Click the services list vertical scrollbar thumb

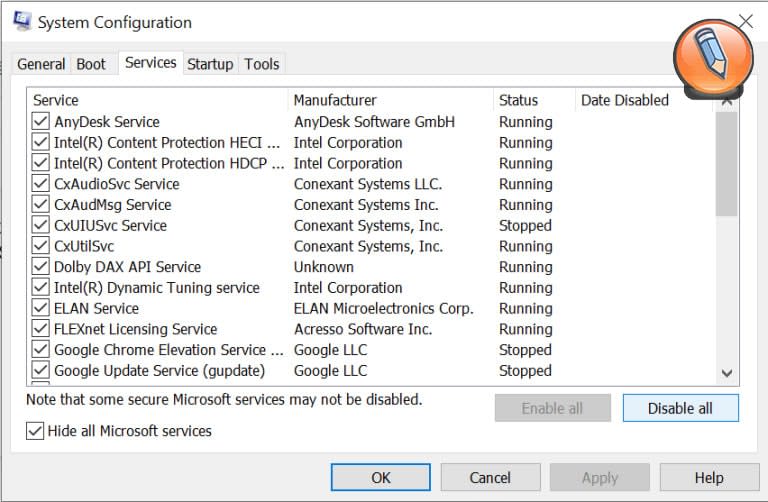click(727, 165)
